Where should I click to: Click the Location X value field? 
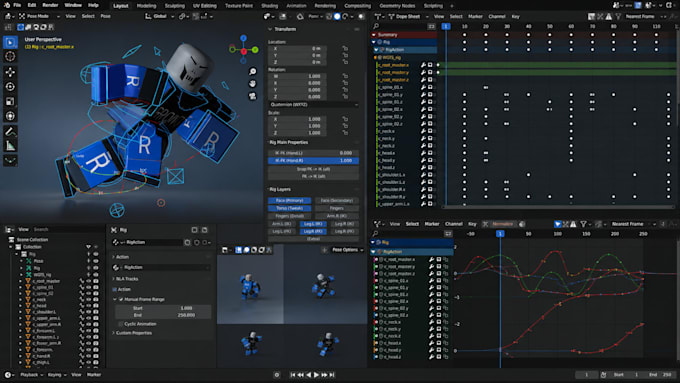coord(298,49)
